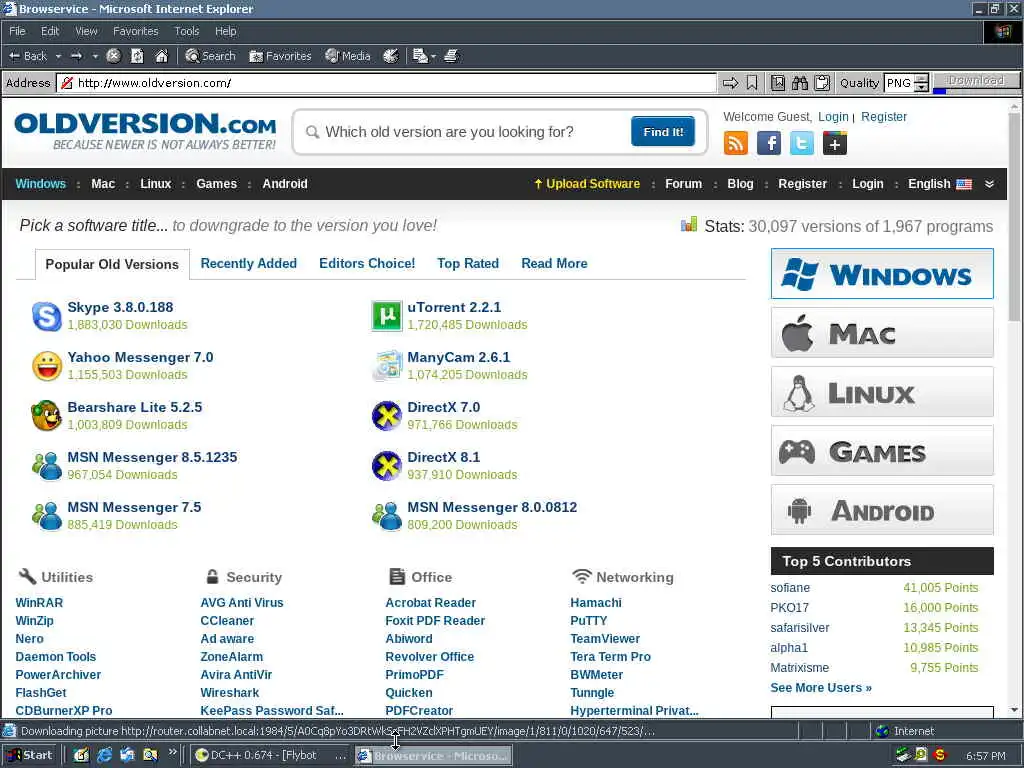Click the Print toolbar icon

click(451, 56)
